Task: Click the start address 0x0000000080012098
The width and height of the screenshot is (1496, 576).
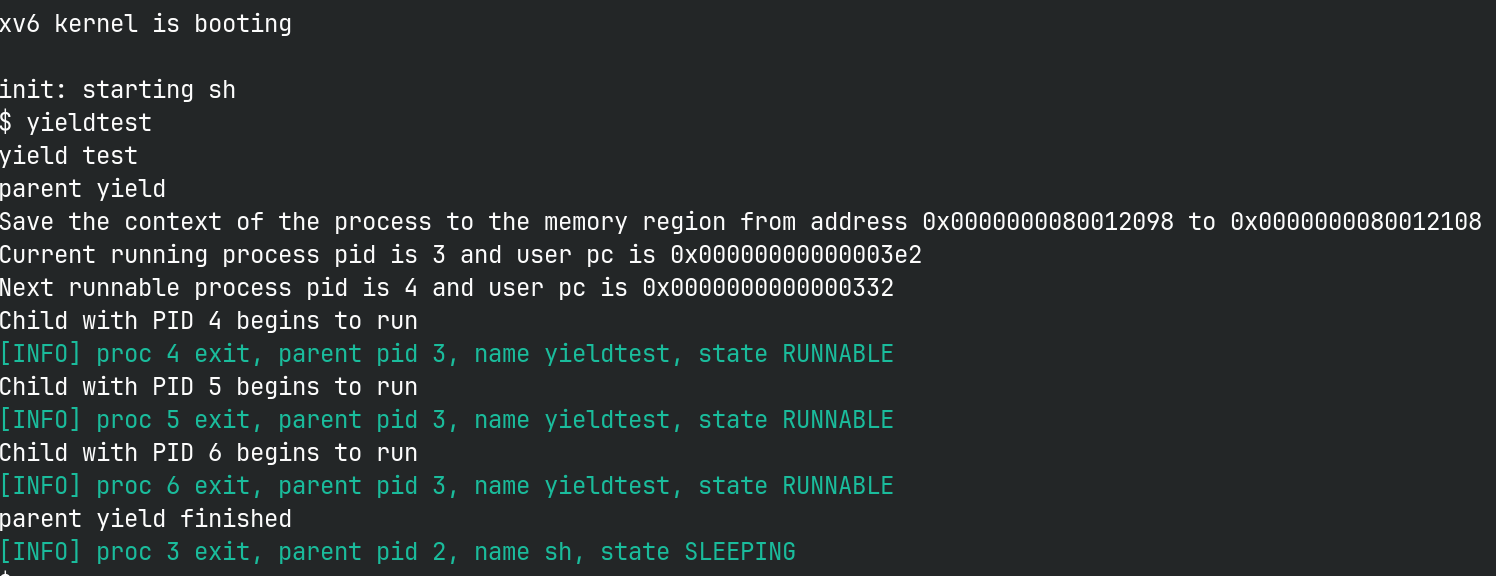Action: coord(1048,222)
